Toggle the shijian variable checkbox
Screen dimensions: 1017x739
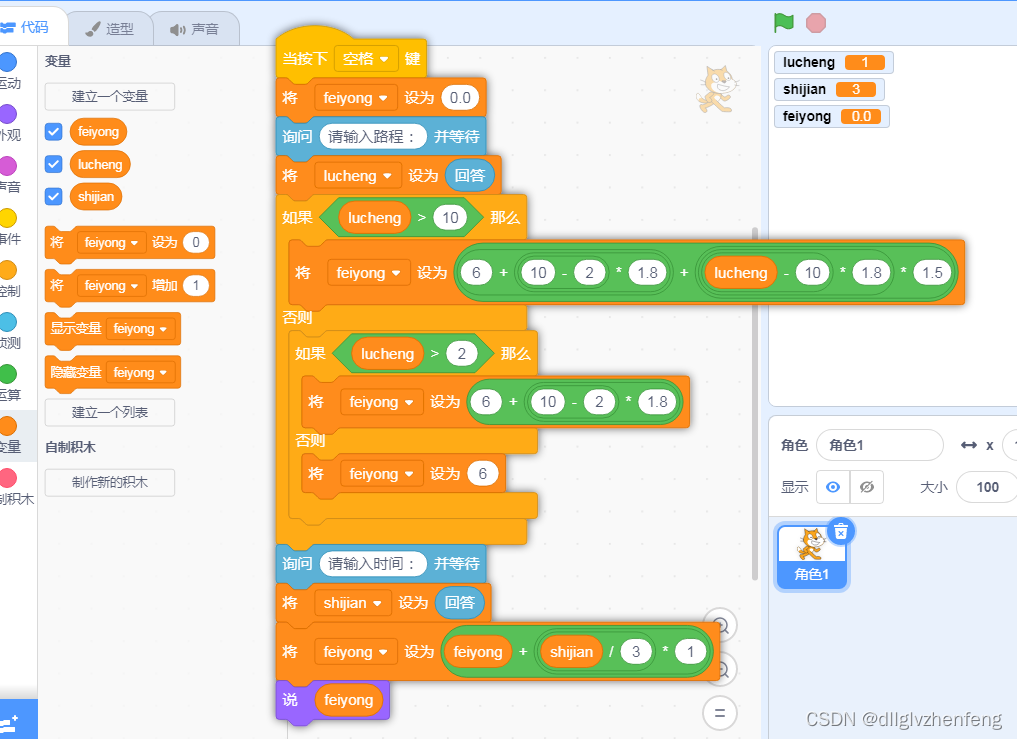click(x=54, y=196)
